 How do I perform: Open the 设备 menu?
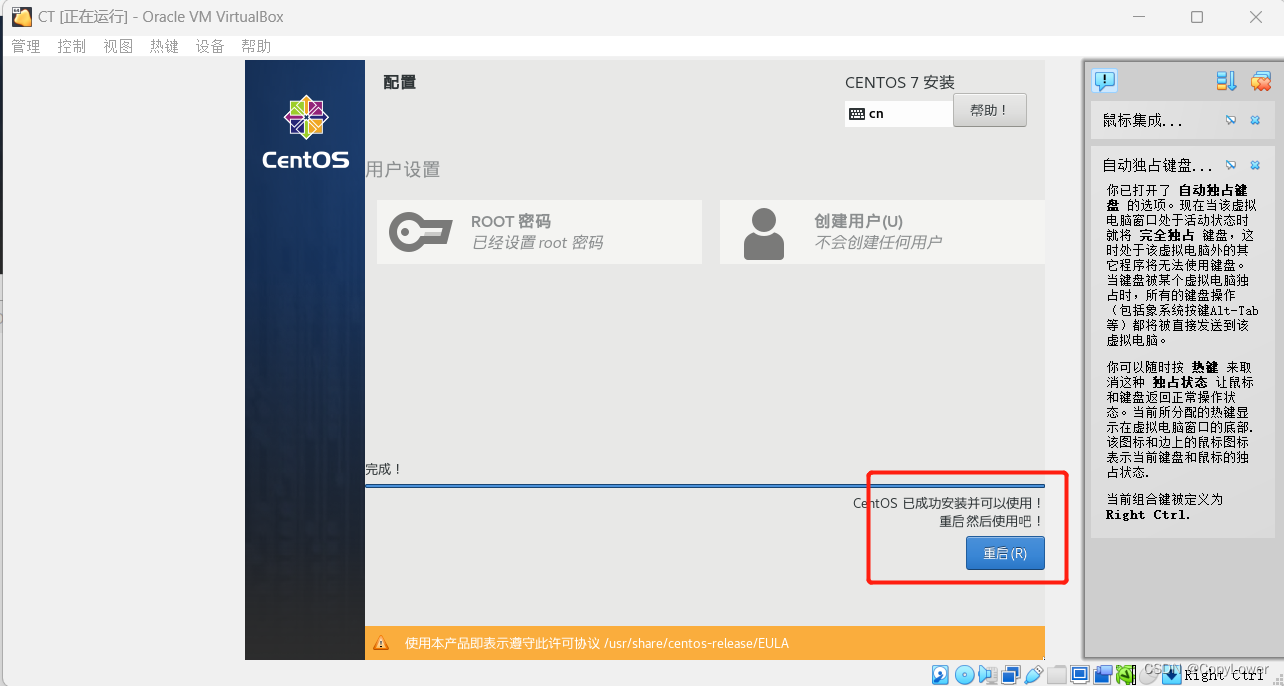pos(210,45)
